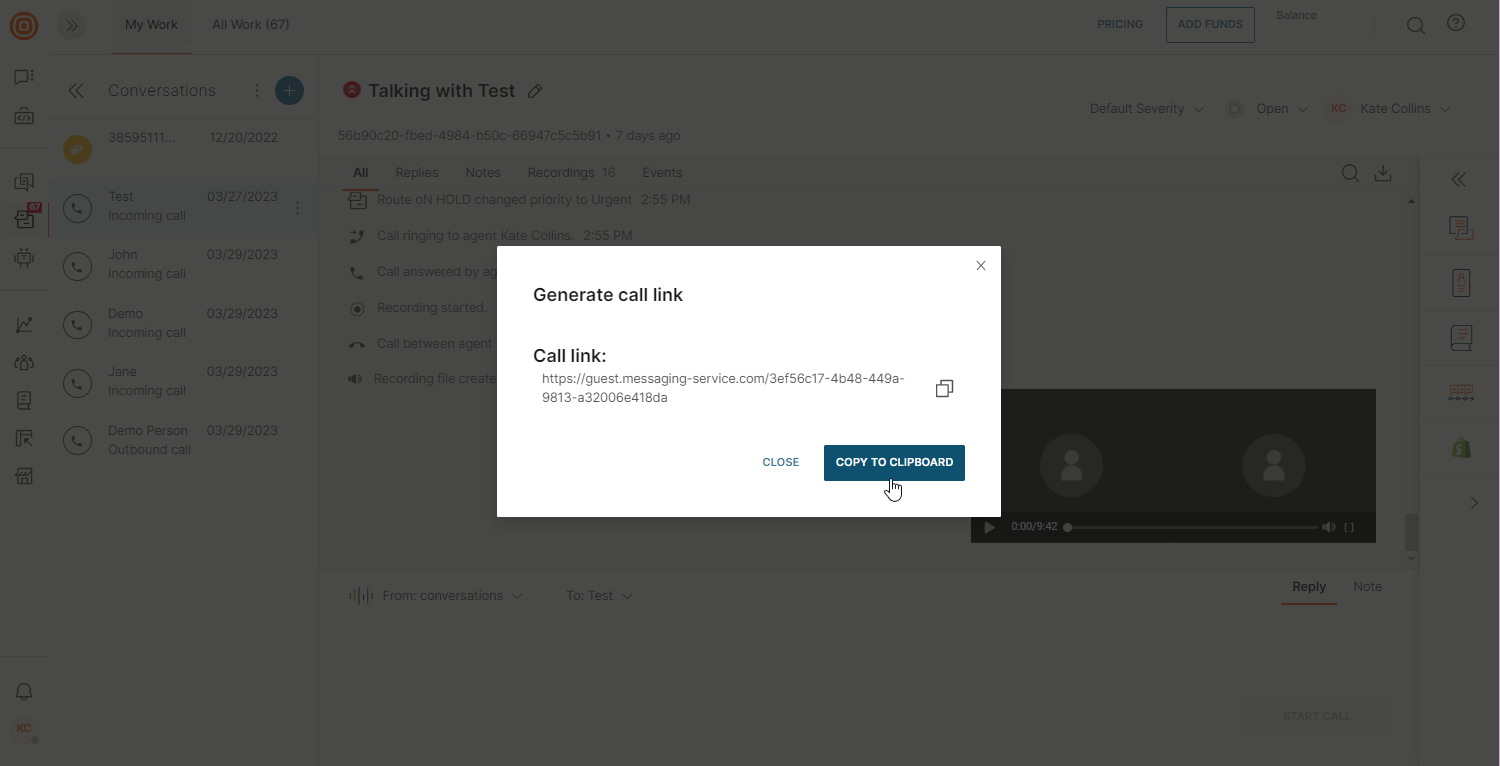Play the call recording
The height and width of the screenshot is (766, 1500).
pyautogui.click(x=990, y=527)
